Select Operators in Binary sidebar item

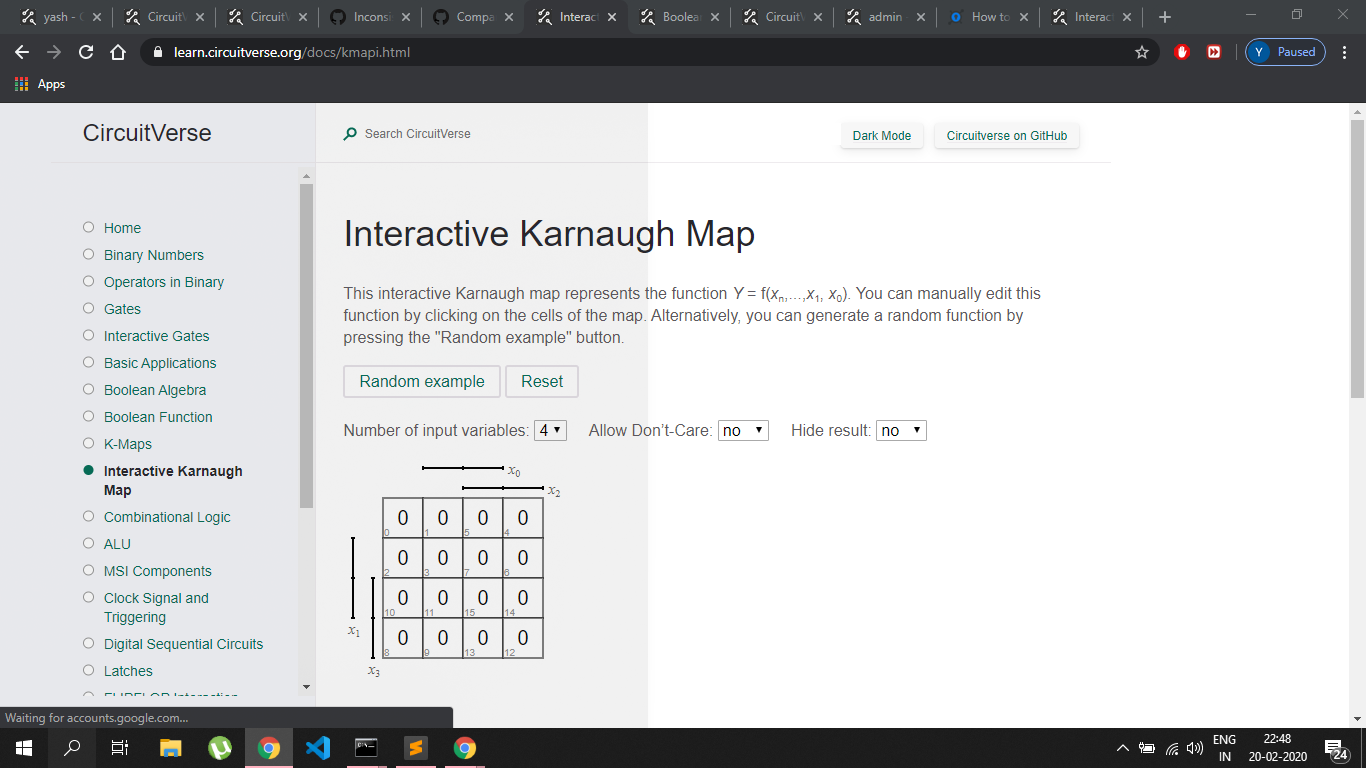click(163, 282)
